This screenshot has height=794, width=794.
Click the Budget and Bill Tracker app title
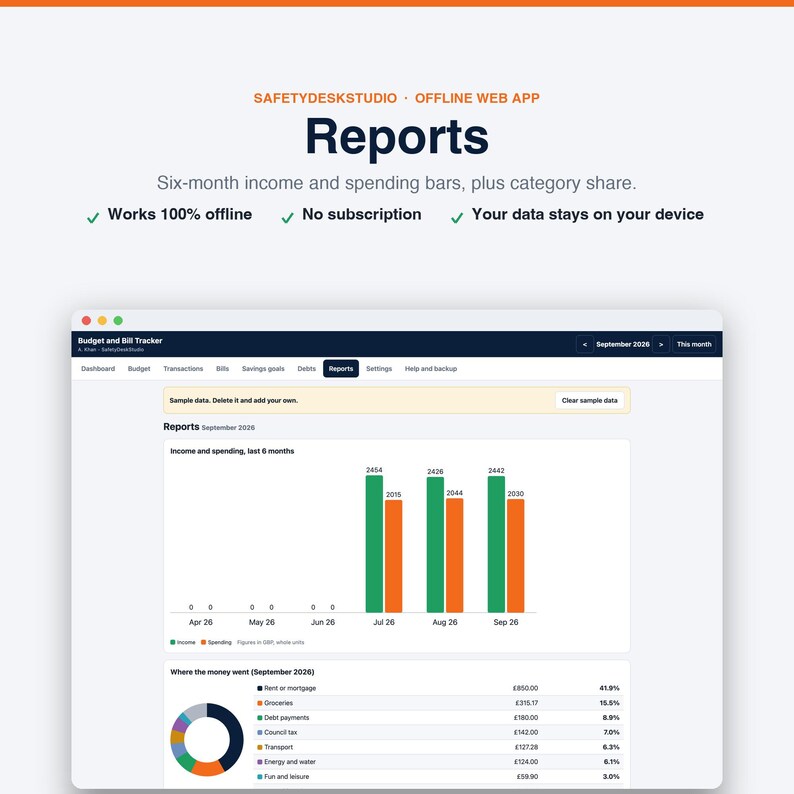coord(120,341)
